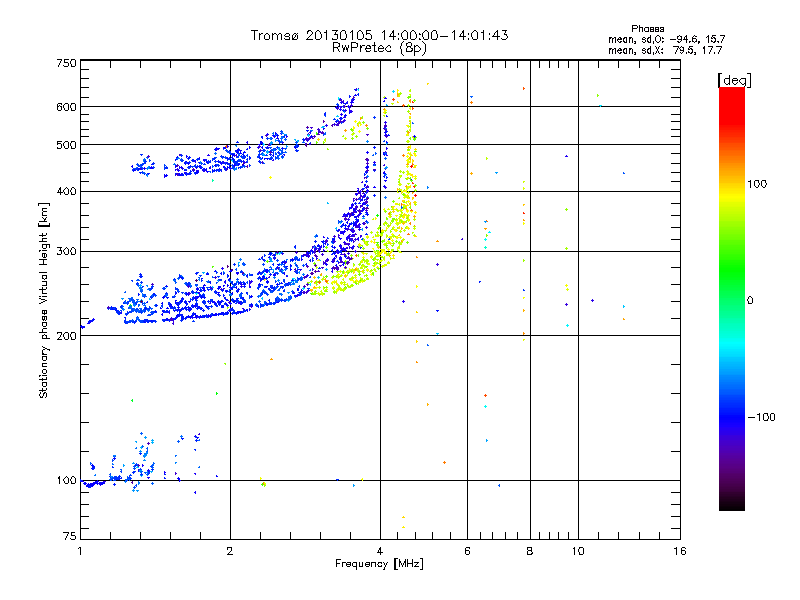Click the x-axis tick label '10'
Viewport: 800px width, 600px height.
click(578, 551)
